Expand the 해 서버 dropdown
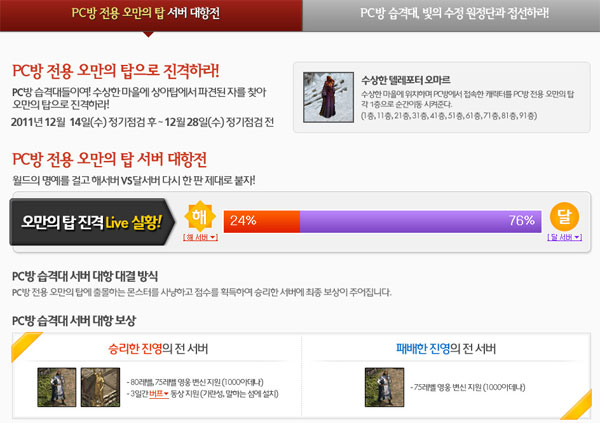This screenshot has width=600, height=423. (x=201, y=238)
